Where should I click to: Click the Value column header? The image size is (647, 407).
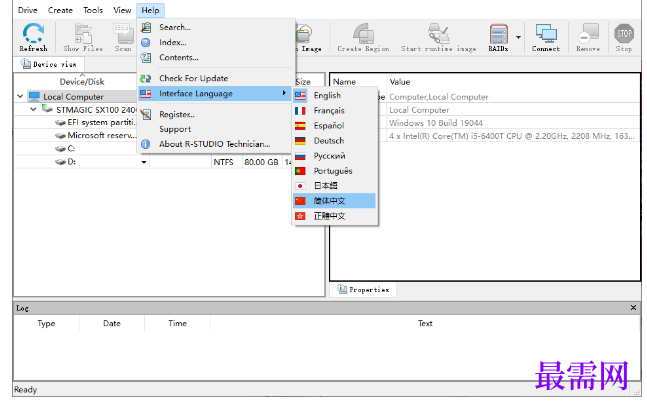[x=400, y=82]
